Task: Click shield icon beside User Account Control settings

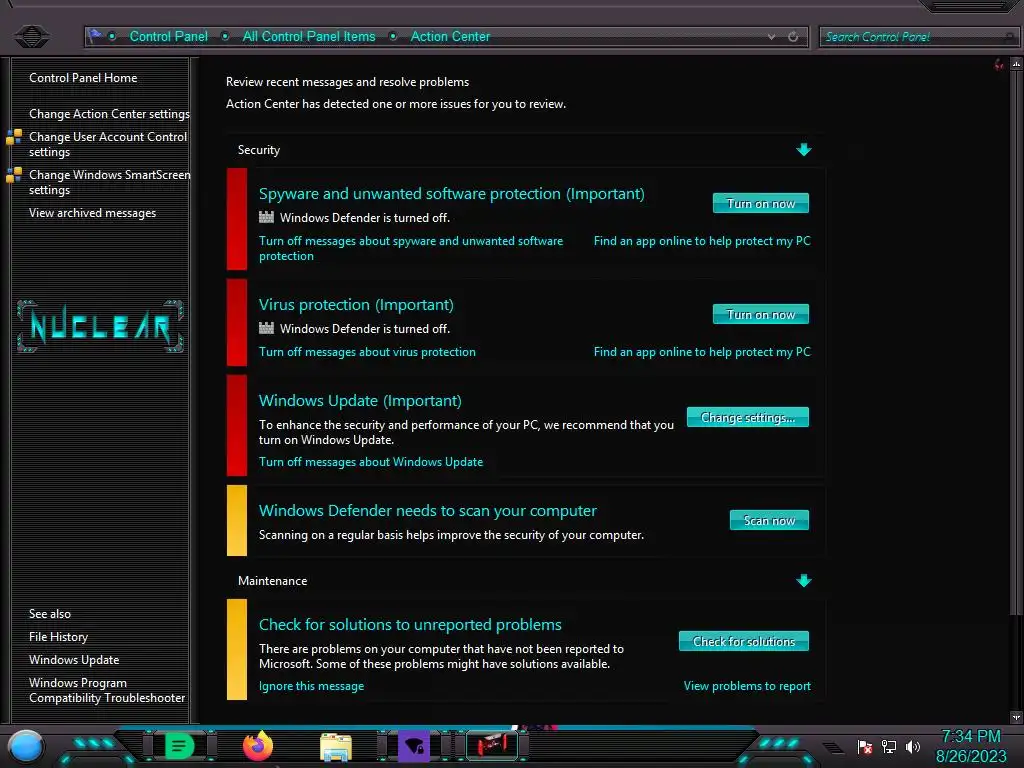Action: [x=14, y=136]
